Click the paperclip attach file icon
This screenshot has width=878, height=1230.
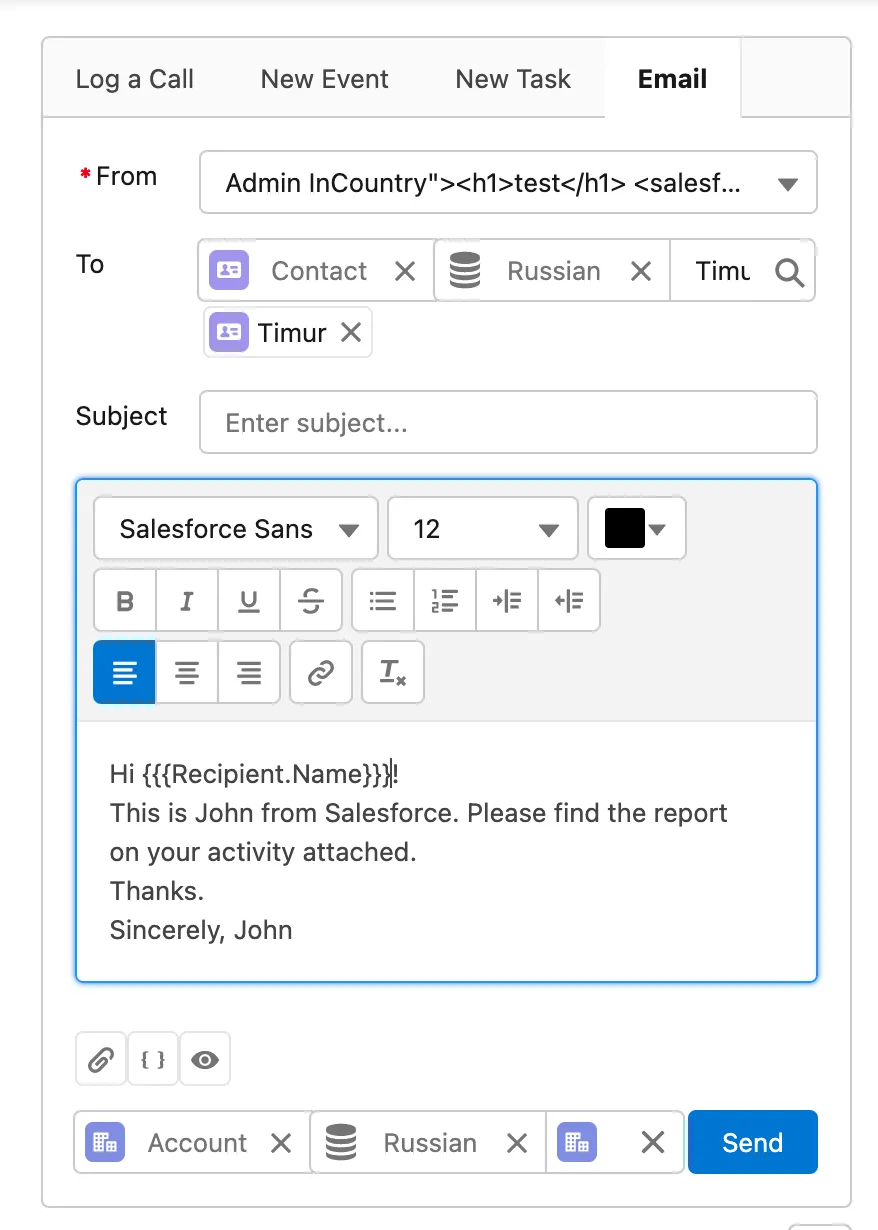point(101,1060)
